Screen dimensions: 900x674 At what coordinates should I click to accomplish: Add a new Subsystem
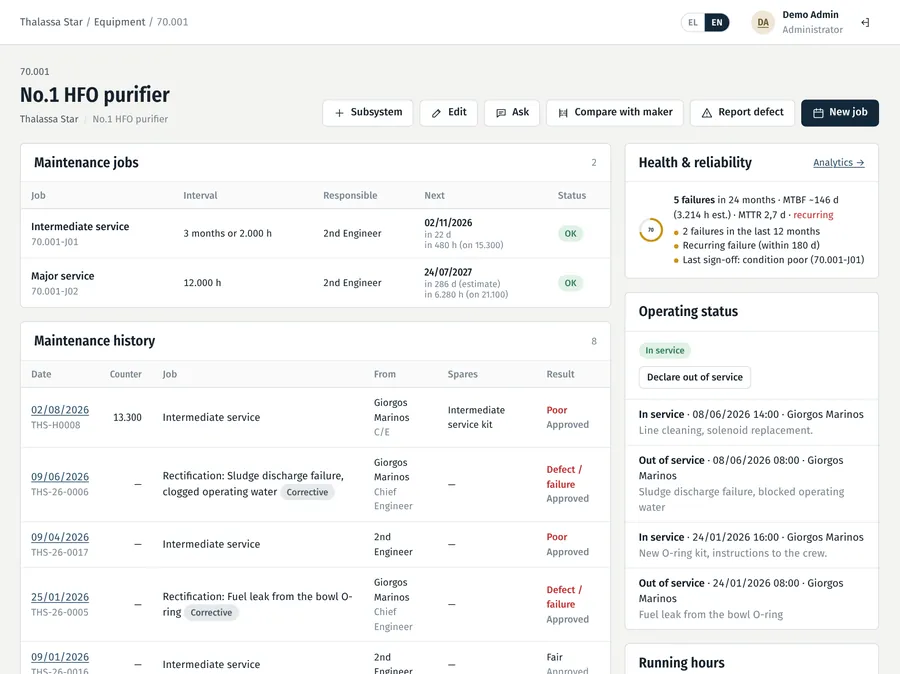[x=368, y=113]
